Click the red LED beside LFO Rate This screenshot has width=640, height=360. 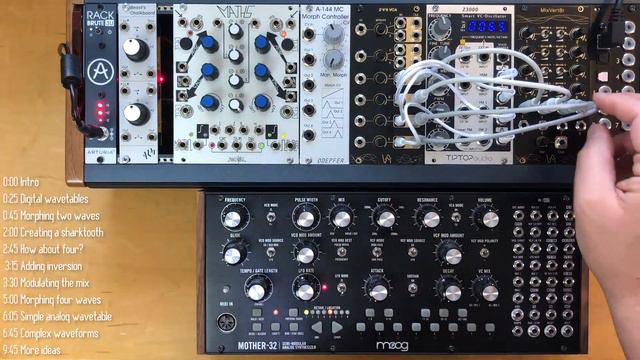325,288
